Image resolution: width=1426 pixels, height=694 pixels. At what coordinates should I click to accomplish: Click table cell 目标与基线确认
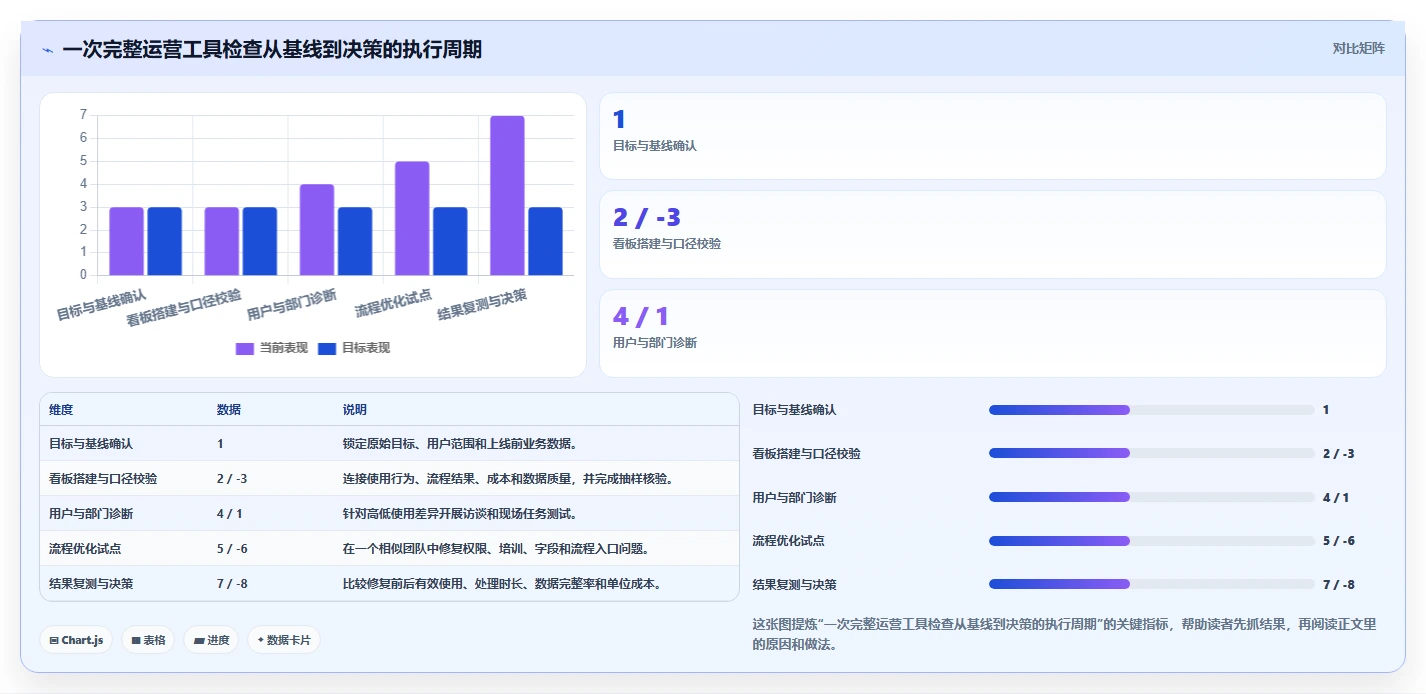click(91, 444)
